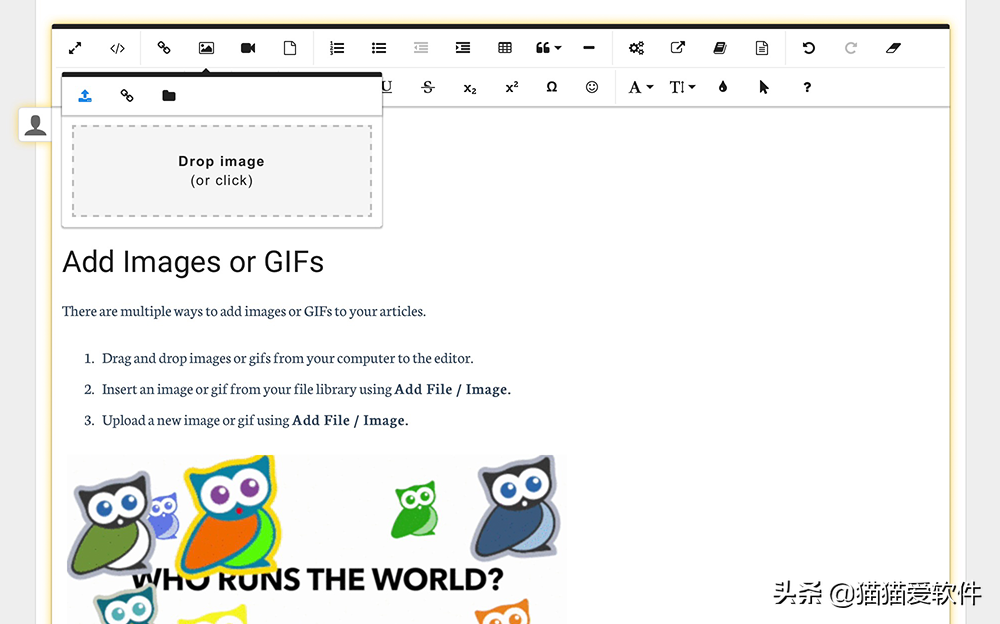Switch to insert image by URL tab
The image size is (1000, 624).
(127, 96)
